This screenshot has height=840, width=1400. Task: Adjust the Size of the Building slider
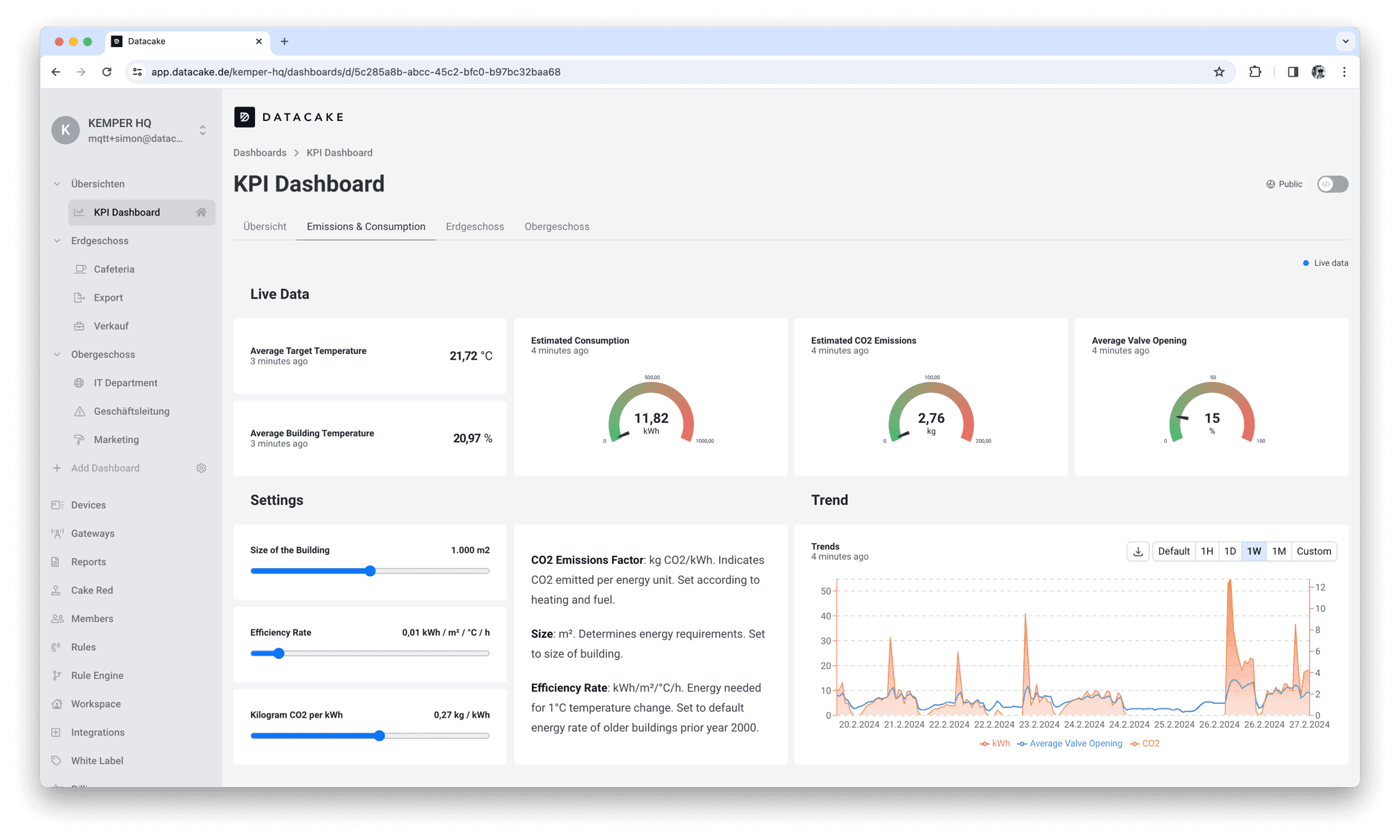click(370, 571)
